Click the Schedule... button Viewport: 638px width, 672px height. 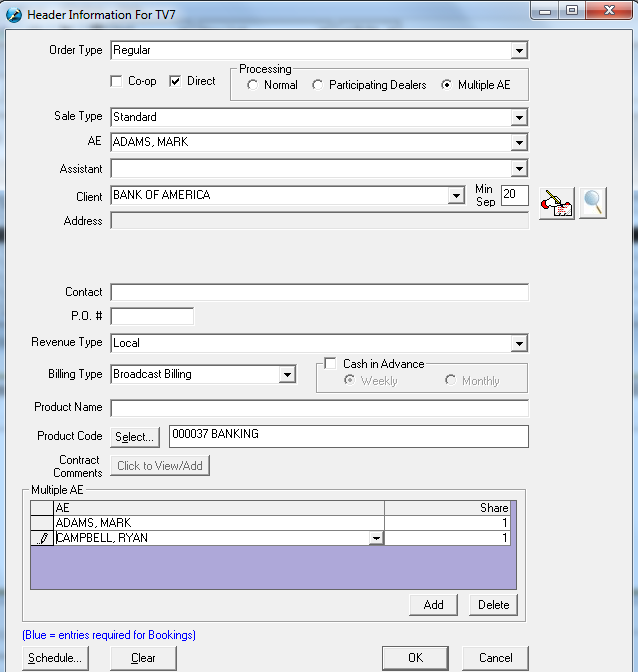pos(55,658)
